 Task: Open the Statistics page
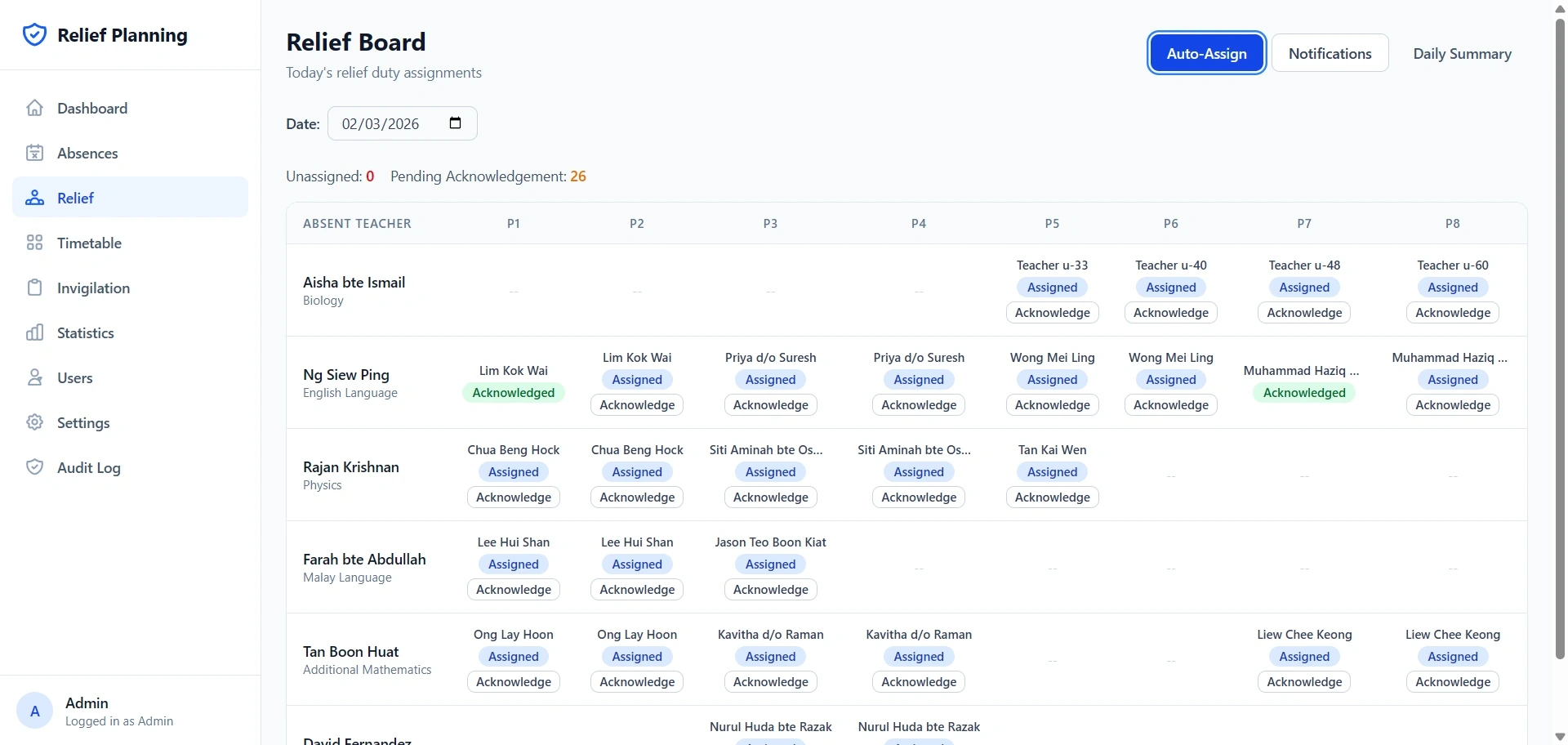[130, 332]
